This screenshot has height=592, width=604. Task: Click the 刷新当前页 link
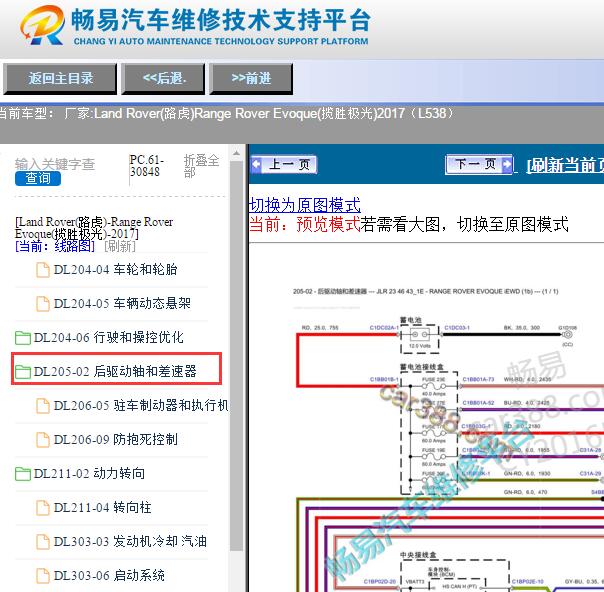[x=565, y=165]
